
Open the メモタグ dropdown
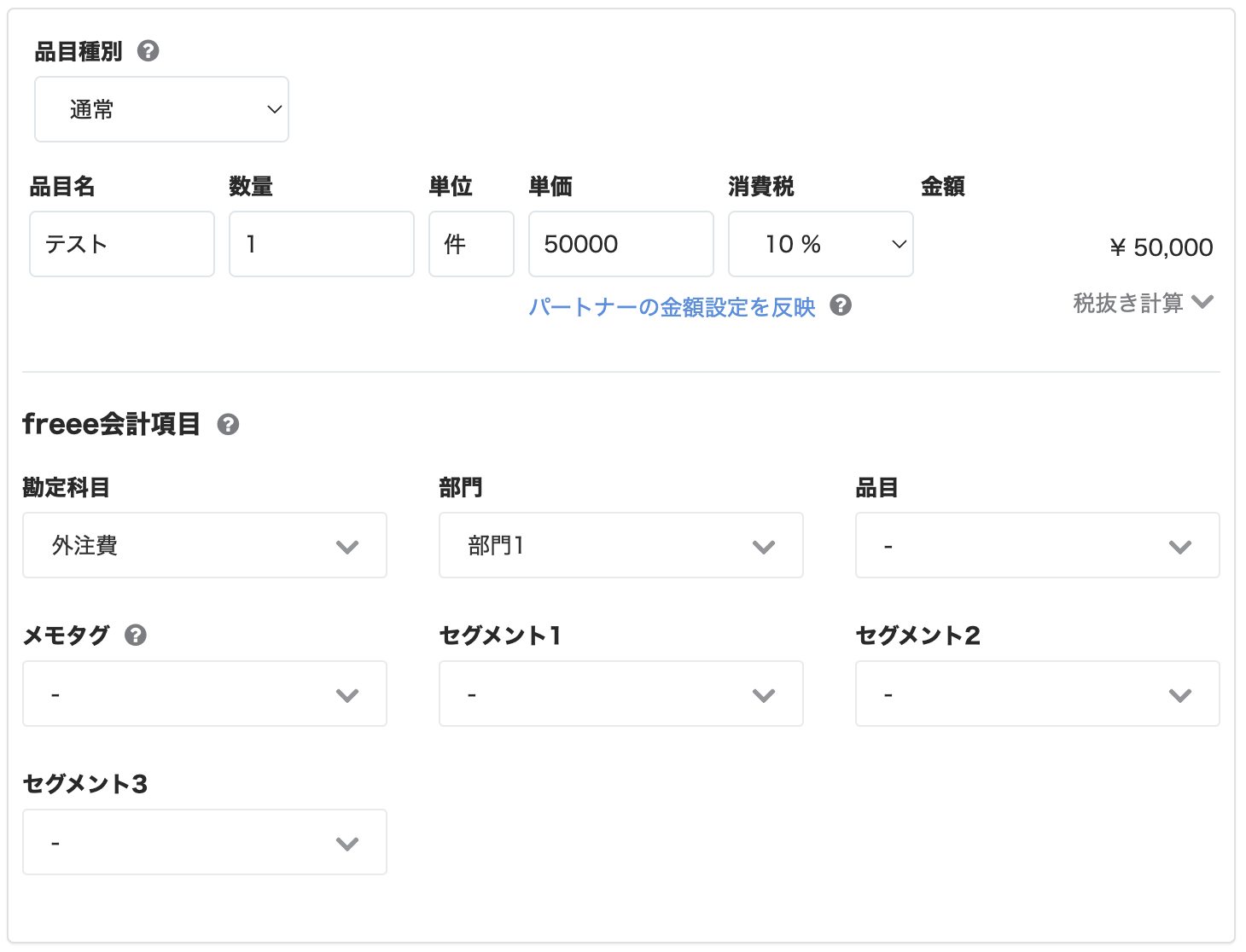coord(205,694)
